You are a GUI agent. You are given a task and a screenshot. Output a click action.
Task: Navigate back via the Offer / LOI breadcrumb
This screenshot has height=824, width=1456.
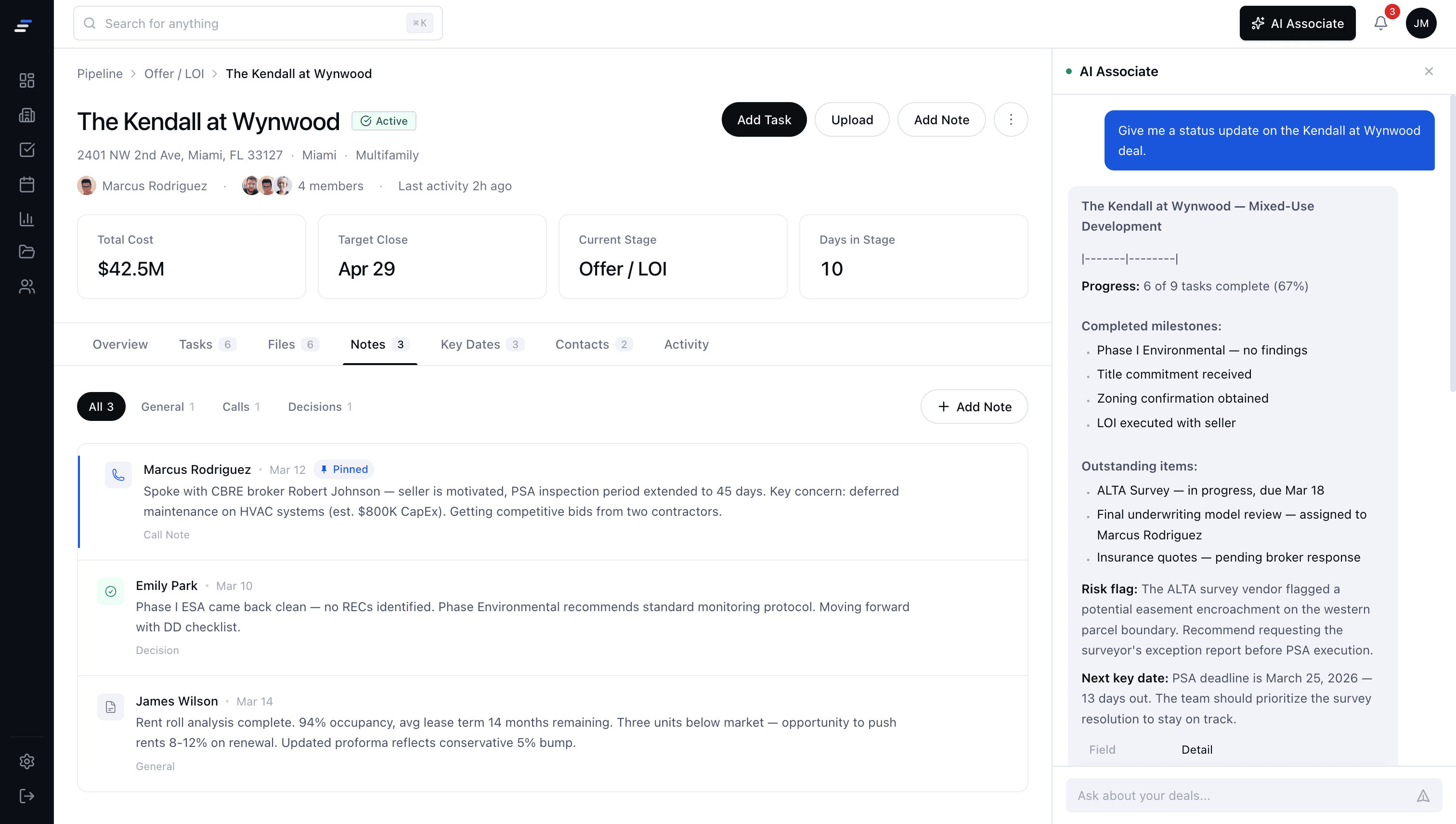174,74
